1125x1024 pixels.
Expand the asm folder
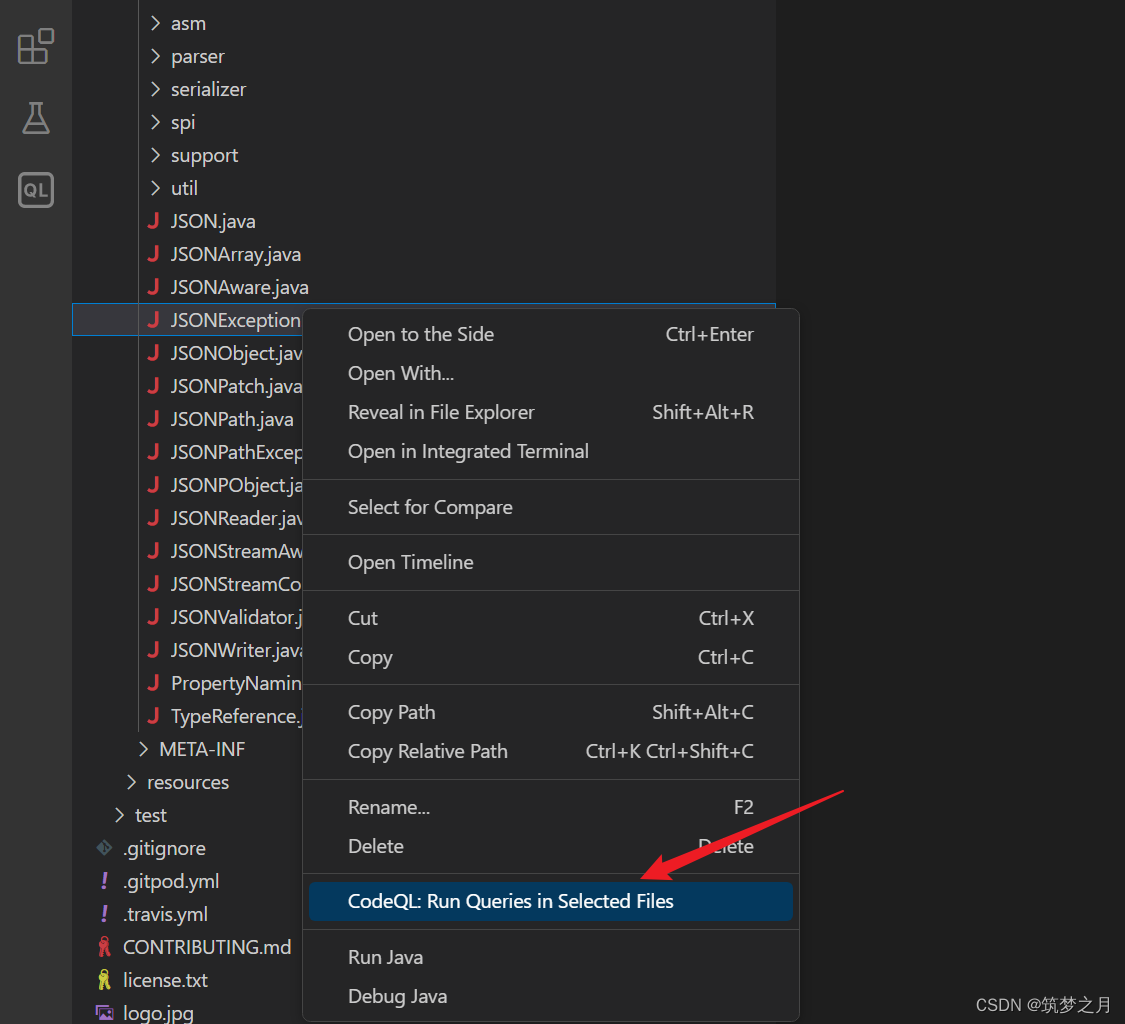[156, 23]
